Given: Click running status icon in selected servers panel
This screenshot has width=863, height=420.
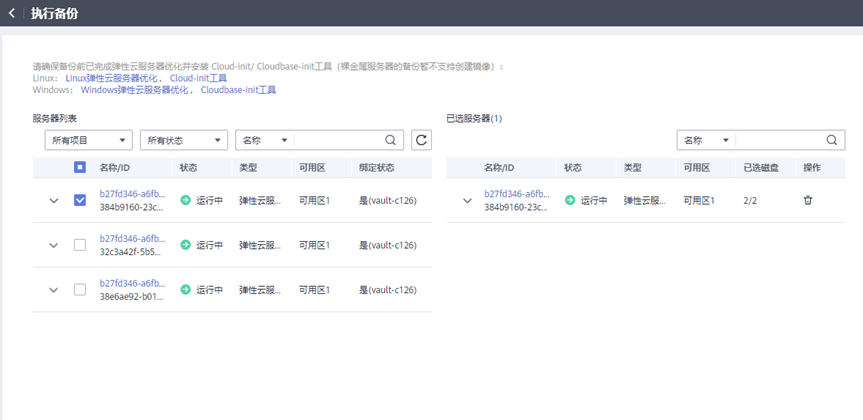Looking at the screenshot, I should click(x=570, y=200).
